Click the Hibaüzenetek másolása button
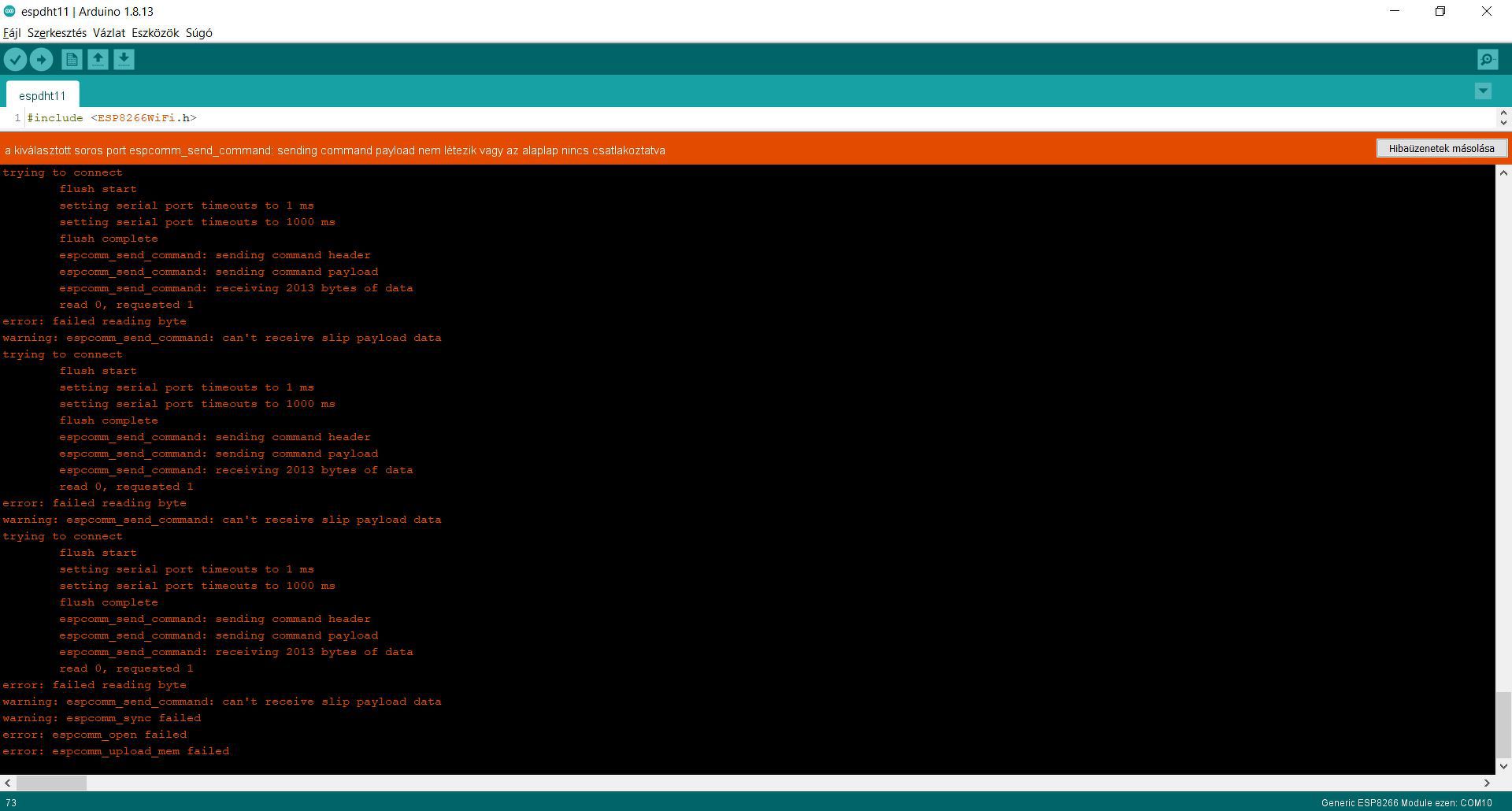This screenshot has height=811, width=1512. pos(1441,148)
